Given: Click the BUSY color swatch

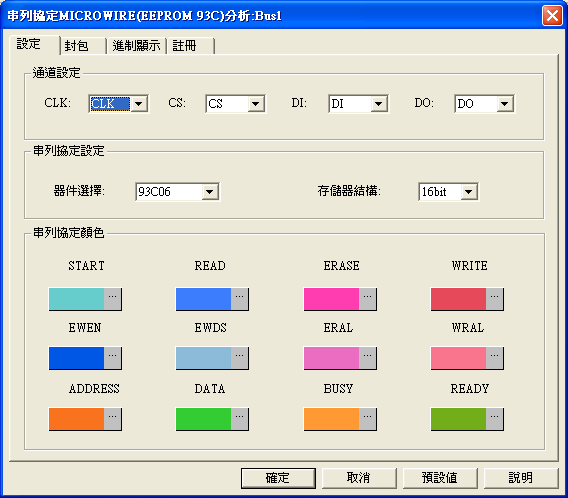Looking at the screenshot, I should point(331,419).
